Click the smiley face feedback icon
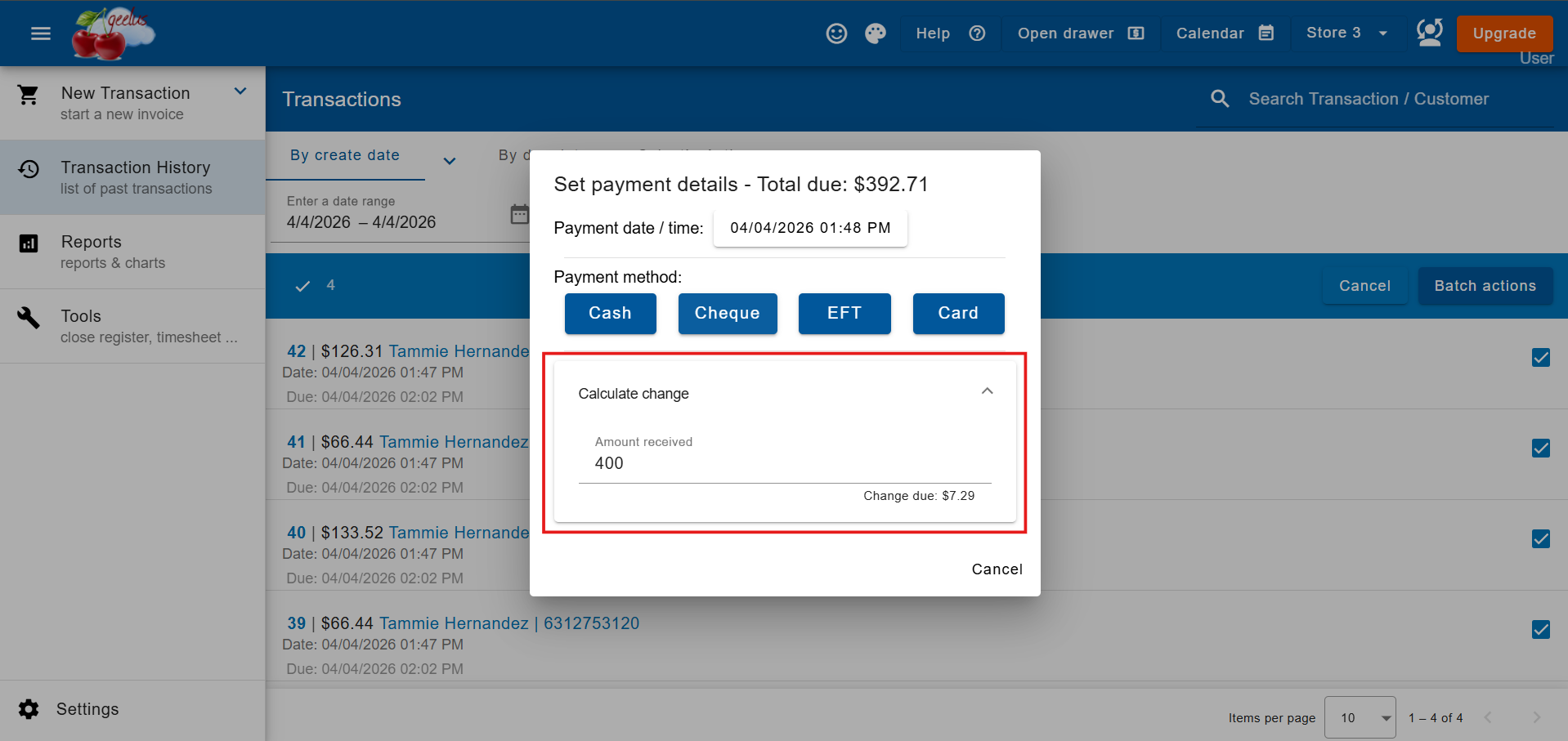The image size is (1568, 741). [836, 33]
